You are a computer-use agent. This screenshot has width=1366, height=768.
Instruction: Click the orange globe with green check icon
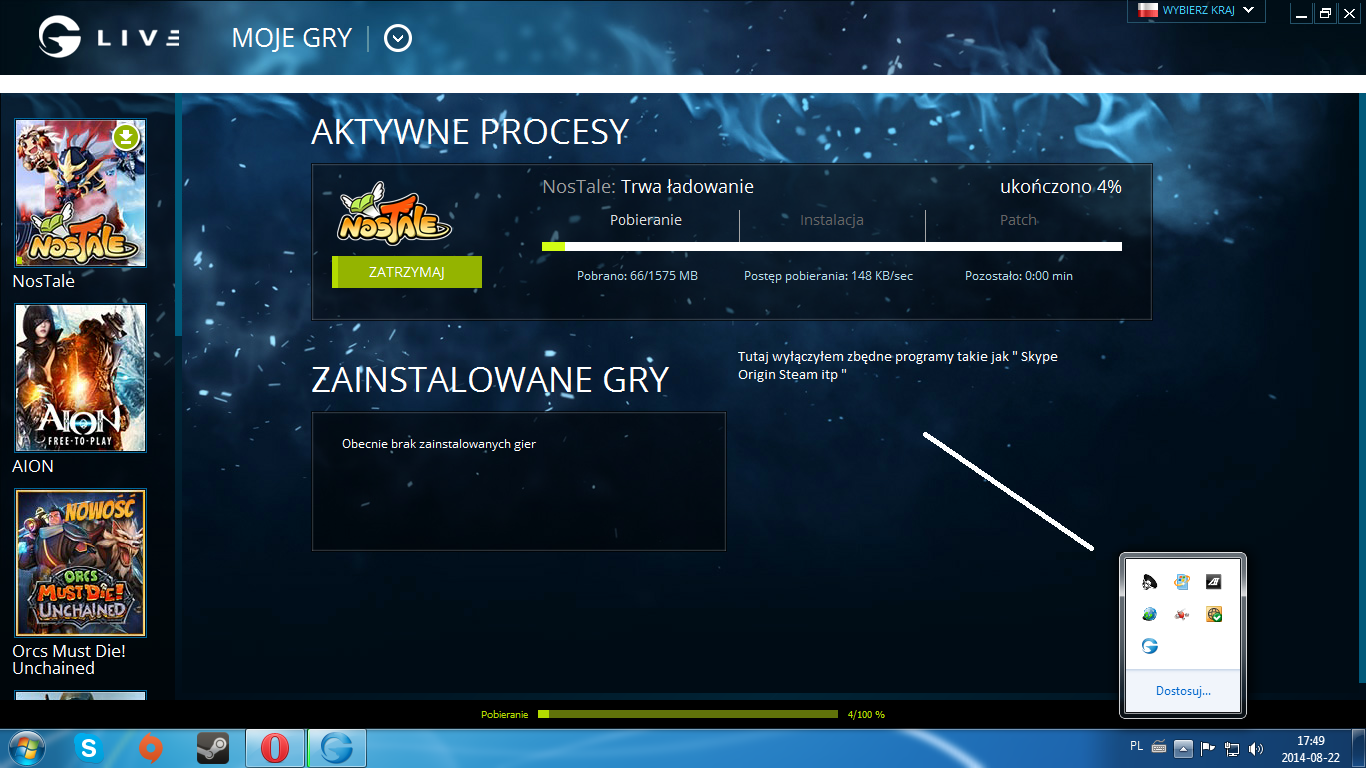pyautogui.click(x=1214, y=614)
